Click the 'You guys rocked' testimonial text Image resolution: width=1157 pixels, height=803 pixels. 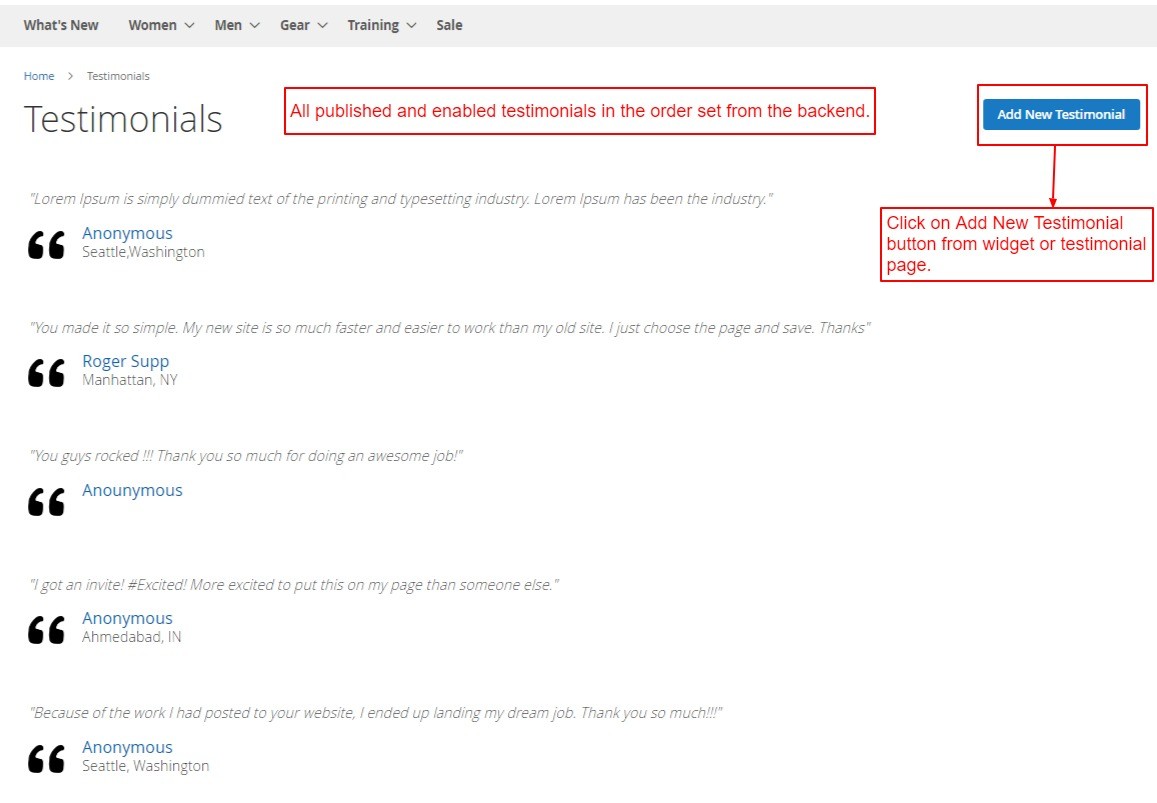pos(246,456)
